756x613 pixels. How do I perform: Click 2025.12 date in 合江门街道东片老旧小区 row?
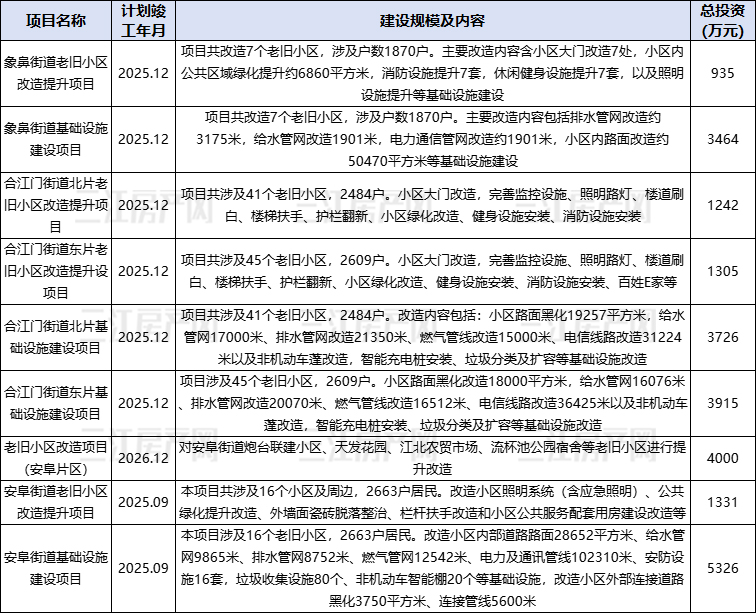click(x=144, y=271)
